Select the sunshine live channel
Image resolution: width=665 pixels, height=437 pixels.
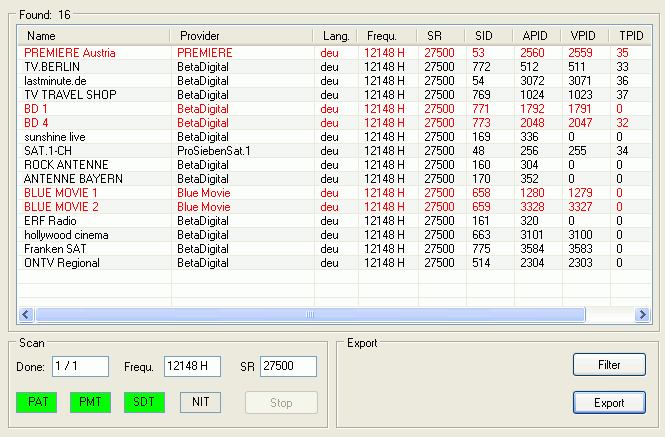click(335, 137)
